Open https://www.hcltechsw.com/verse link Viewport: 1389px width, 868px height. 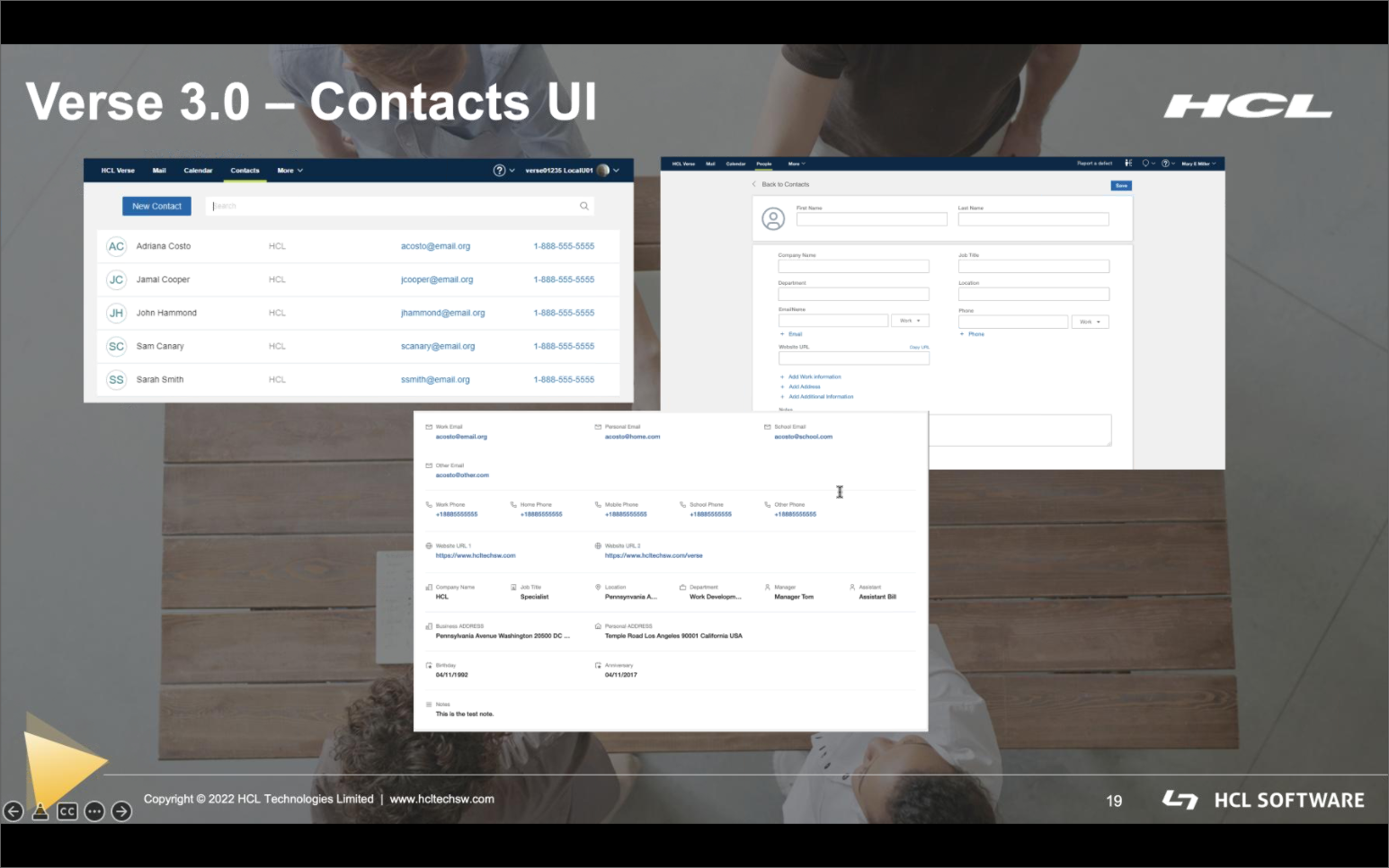pos(654,556)
